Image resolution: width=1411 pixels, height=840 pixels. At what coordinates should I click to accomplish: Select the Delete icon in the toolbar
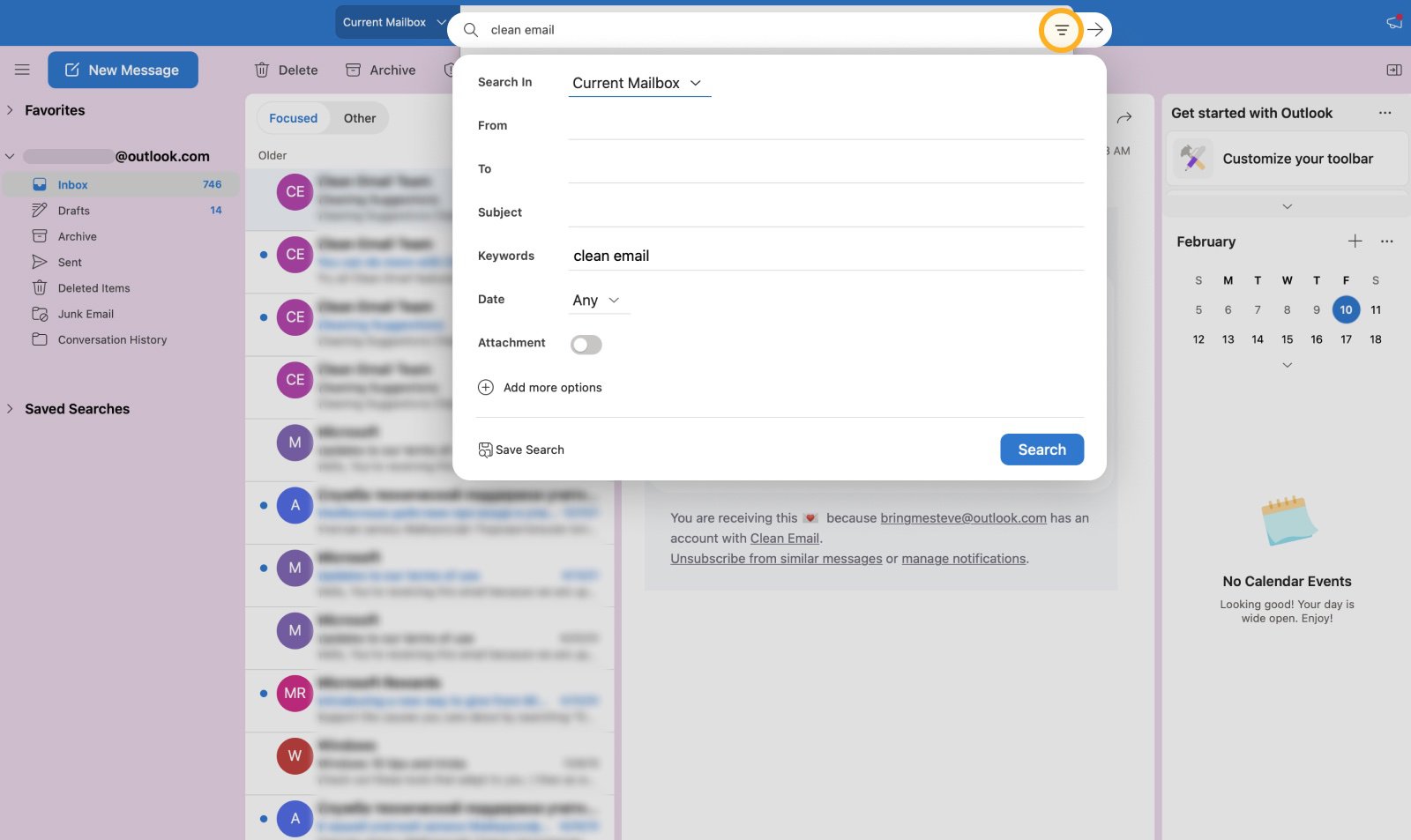click(x=262, y=70)
